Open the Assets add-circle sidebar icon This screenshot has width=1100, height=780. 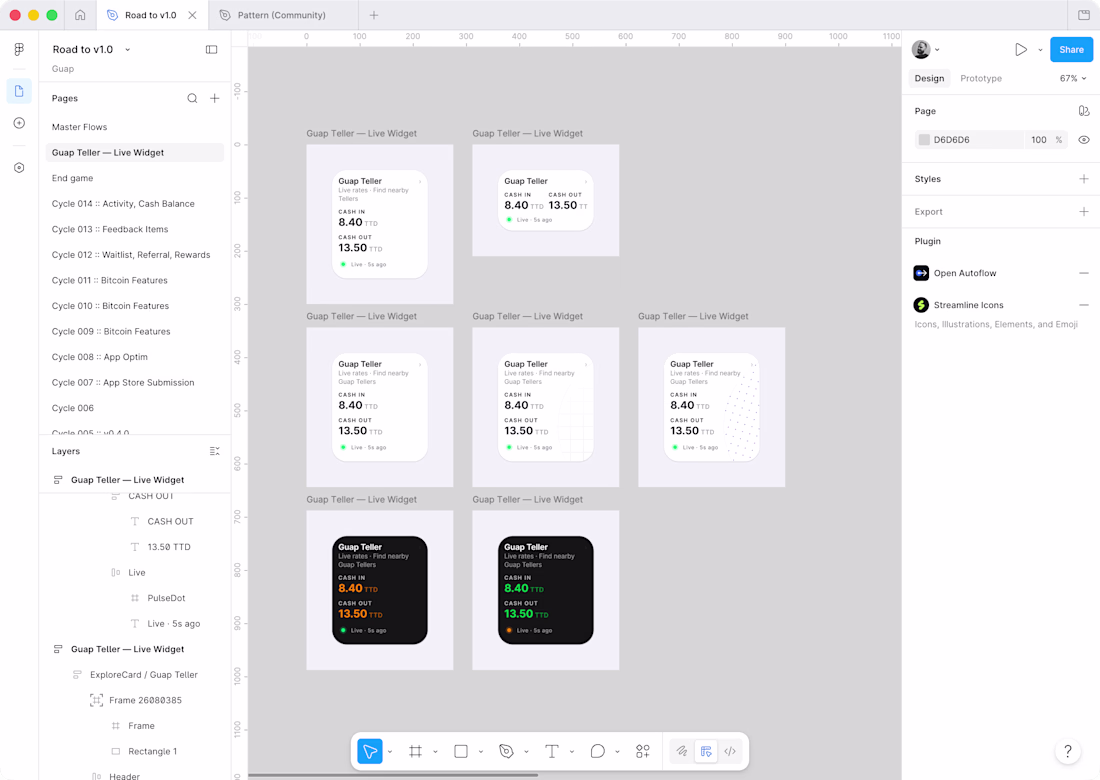click(x=19, y=123)
